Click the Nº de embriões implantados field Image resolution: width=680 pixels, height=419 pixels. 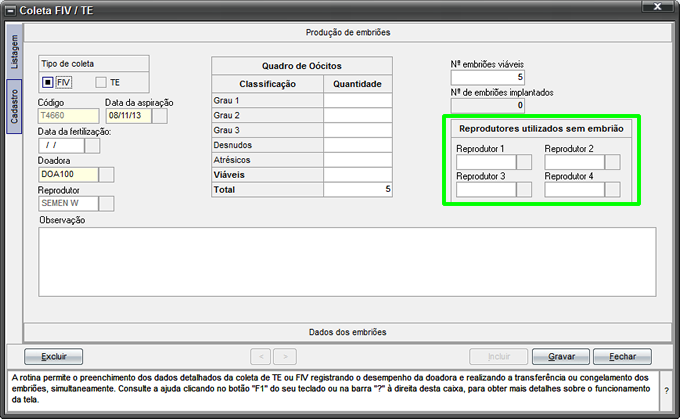point(488,105)
